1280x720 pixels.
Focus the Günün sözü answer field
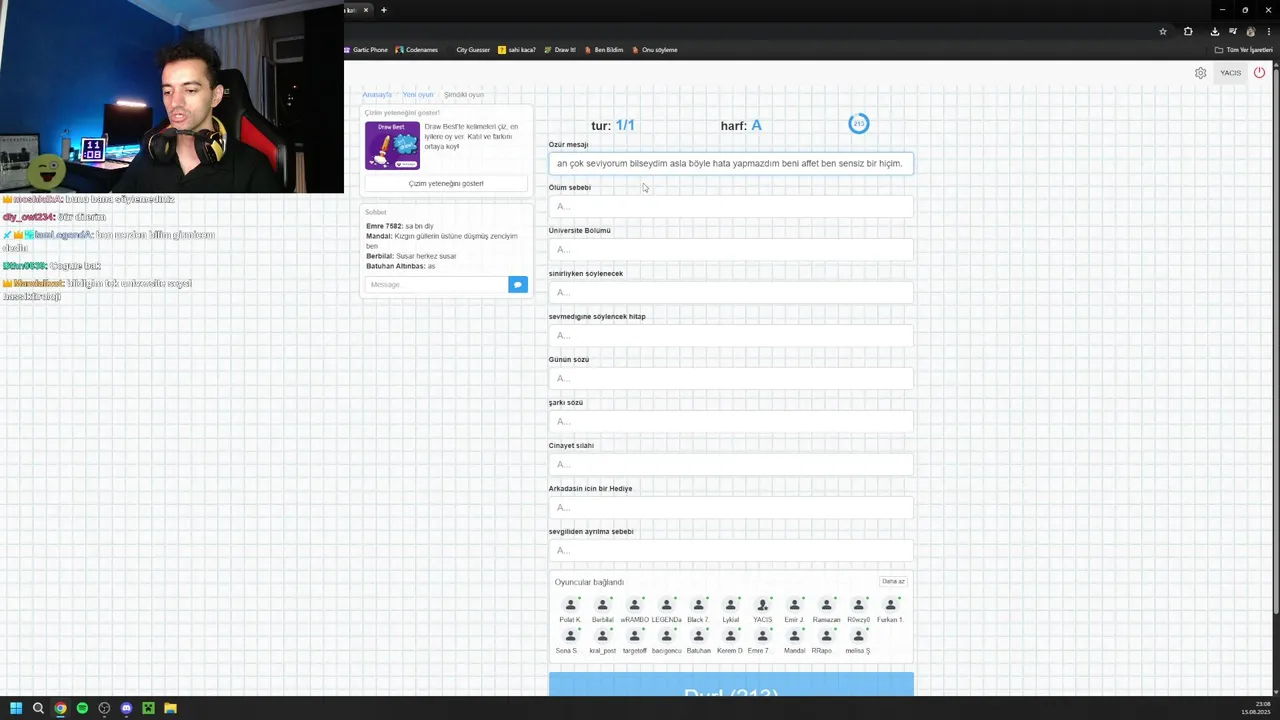click(731, 378)
